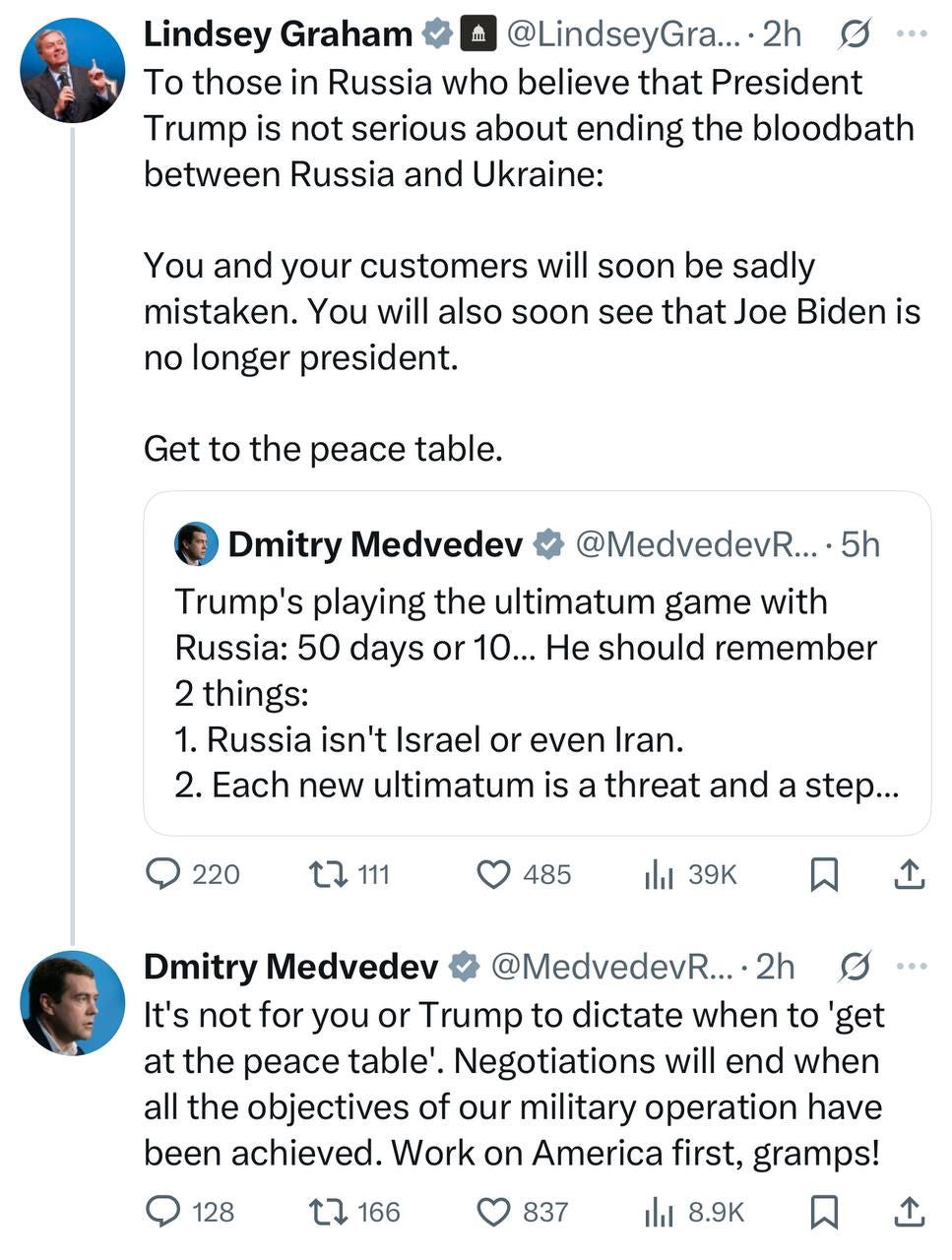View analytics on Medvedev's reply
Image resolution: width=952 pixels, height=1260 pixels.
(659, 1211)
